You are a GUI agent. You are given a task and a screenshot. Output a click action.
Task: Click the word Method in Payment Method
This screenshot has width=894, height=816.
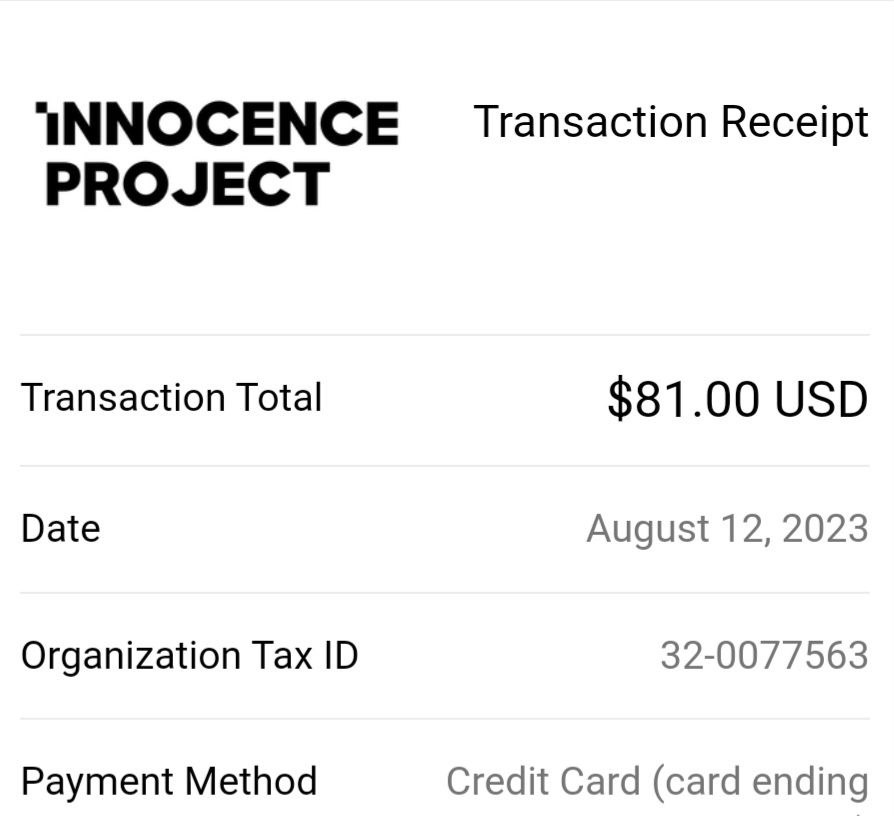pos(251,781)
